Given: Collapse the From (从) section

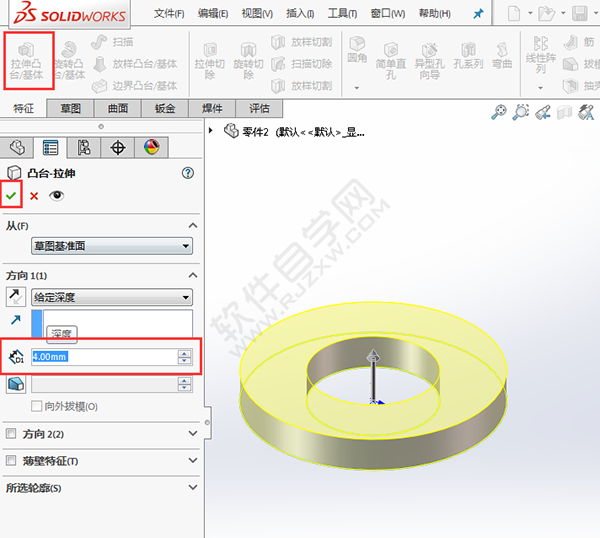Looking at the screenshot, I should [193, 225].
